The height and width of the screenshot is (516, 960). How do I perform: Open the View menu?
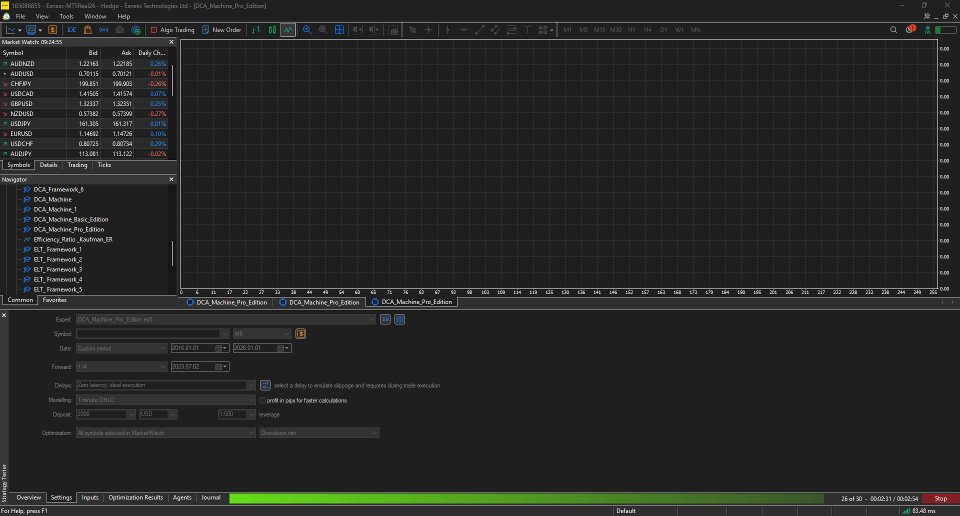pos(42,17)
